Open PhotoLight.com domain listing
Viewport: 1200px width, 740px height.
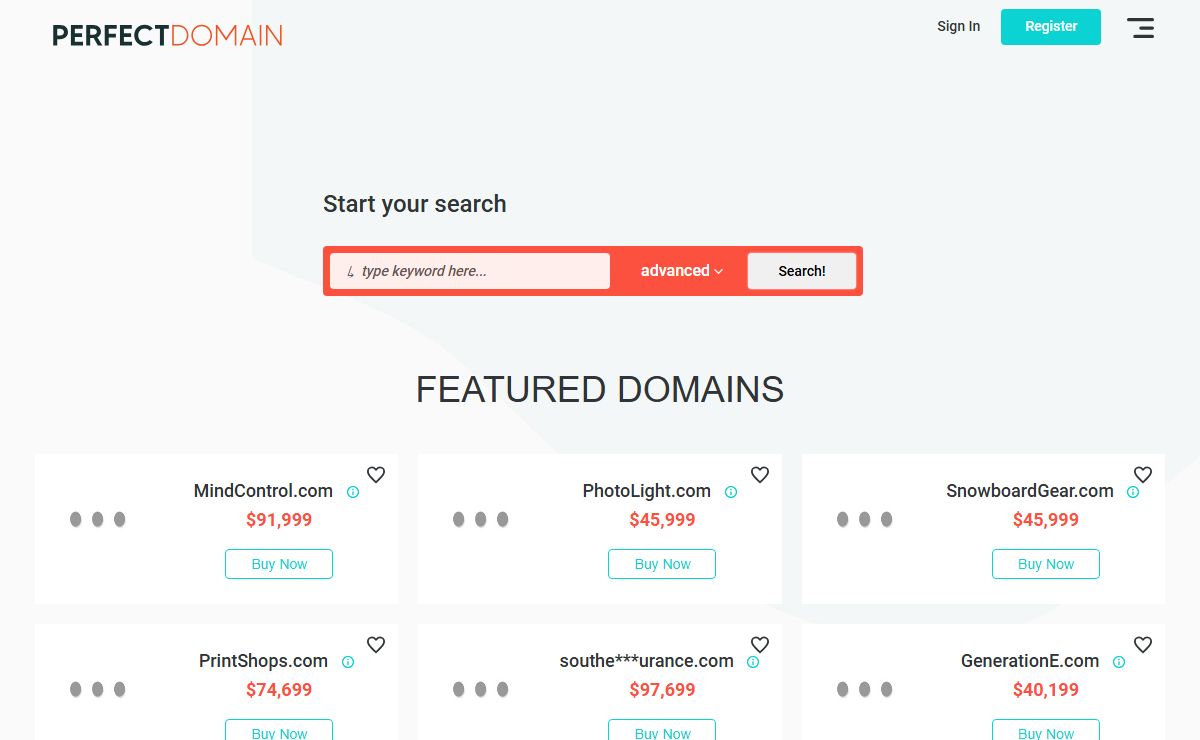tap(647, 491)
